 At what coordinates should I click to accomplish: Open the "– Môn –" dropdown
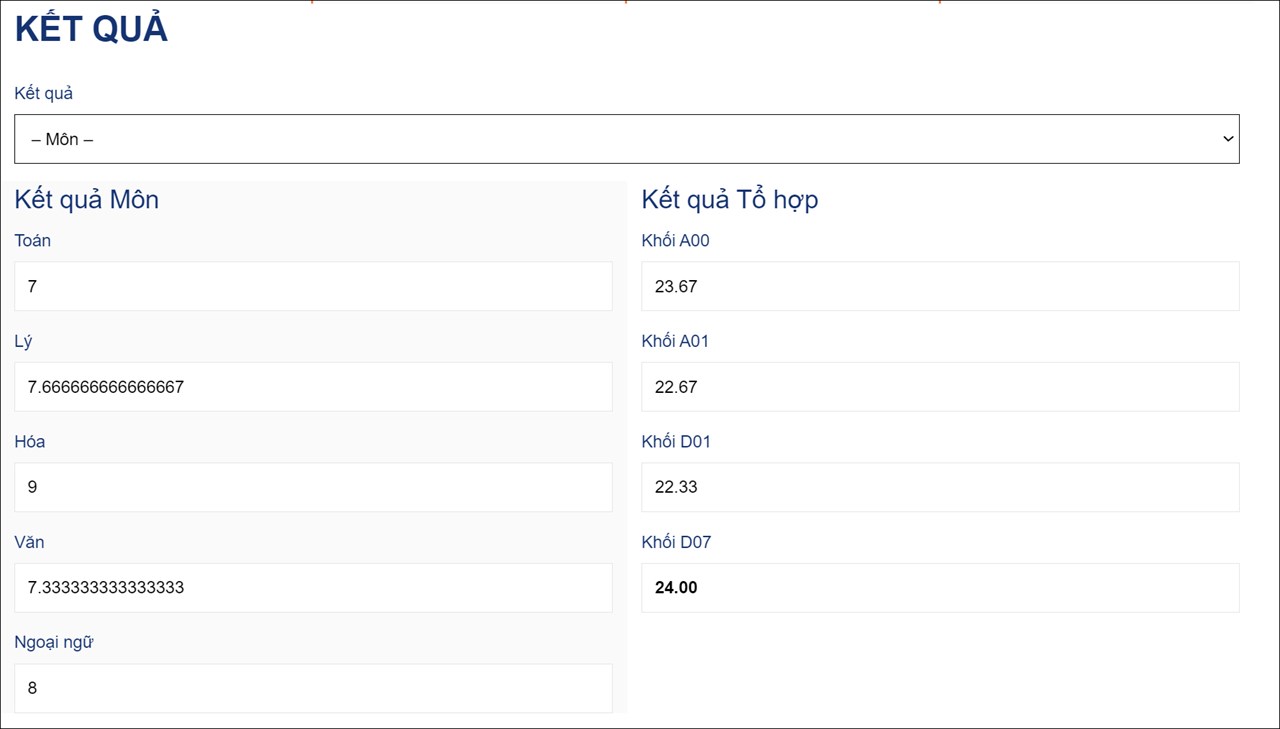pyautogui.click(x=626, y=139)
